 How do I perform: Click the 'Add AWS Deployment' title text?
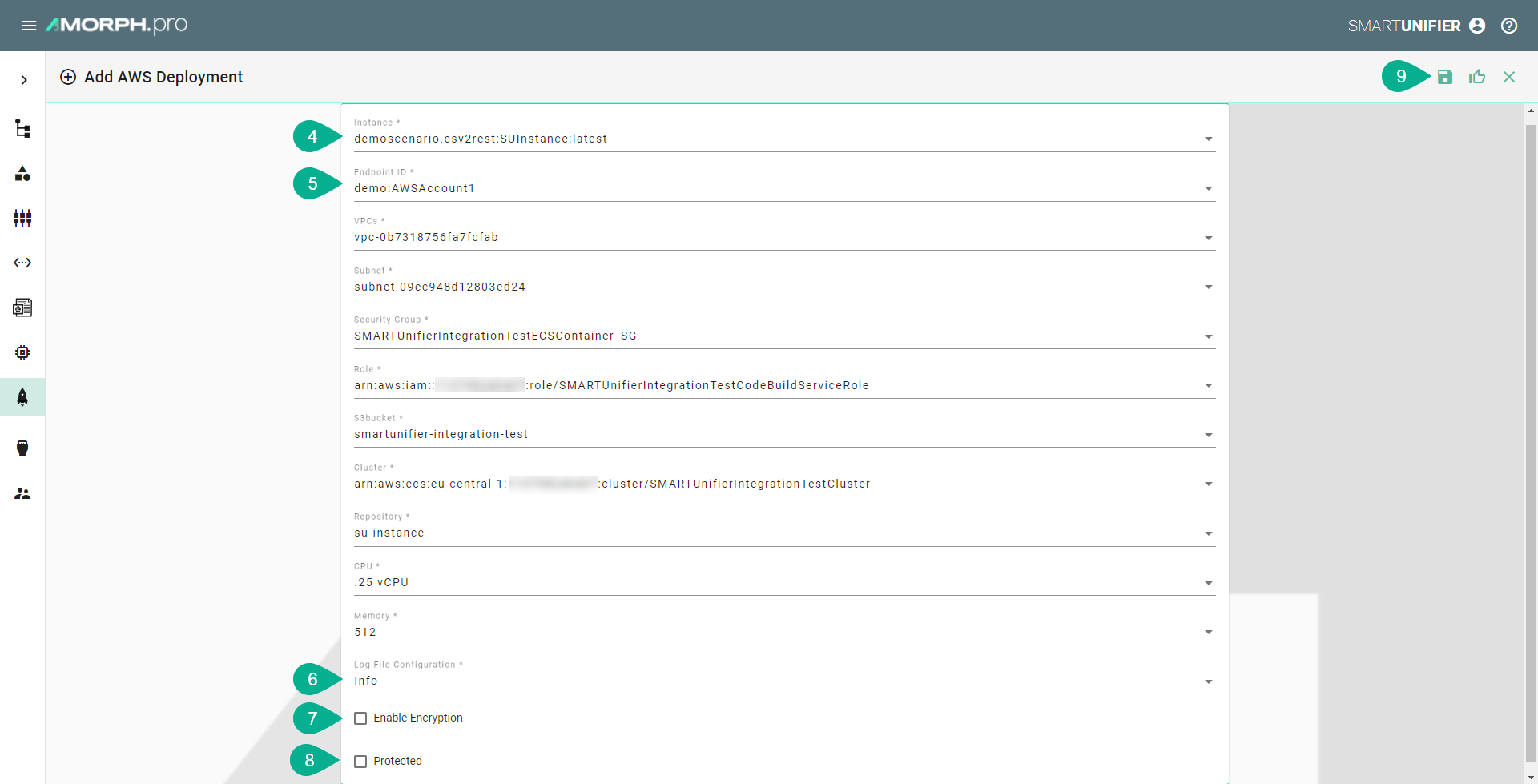point(163,77)
